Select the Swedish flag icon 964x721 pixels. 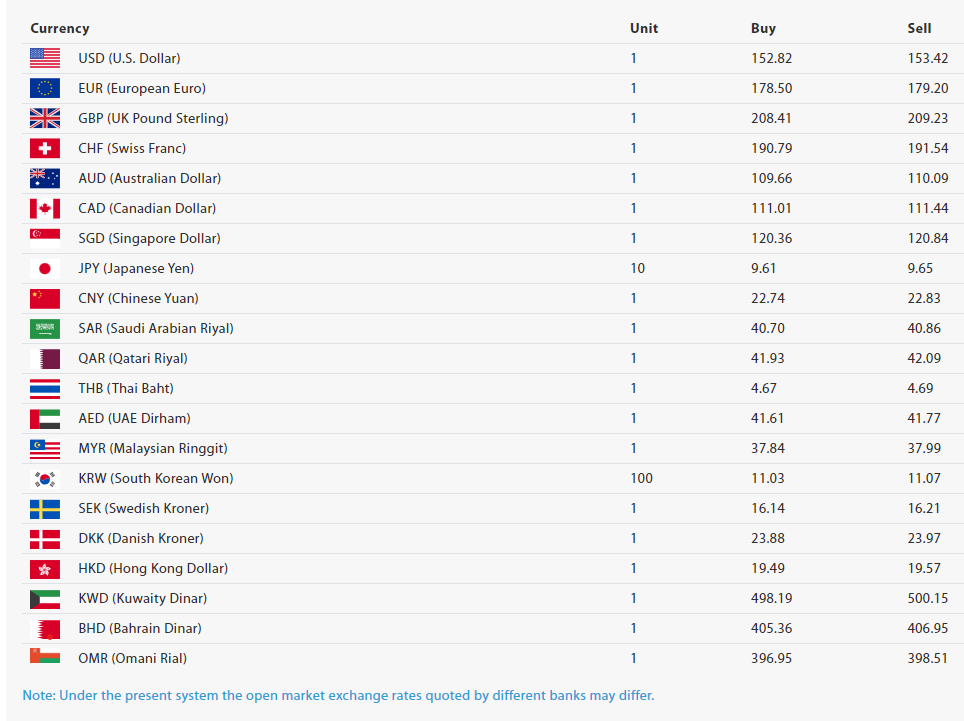pyautogui.click(x=45, y=508)
